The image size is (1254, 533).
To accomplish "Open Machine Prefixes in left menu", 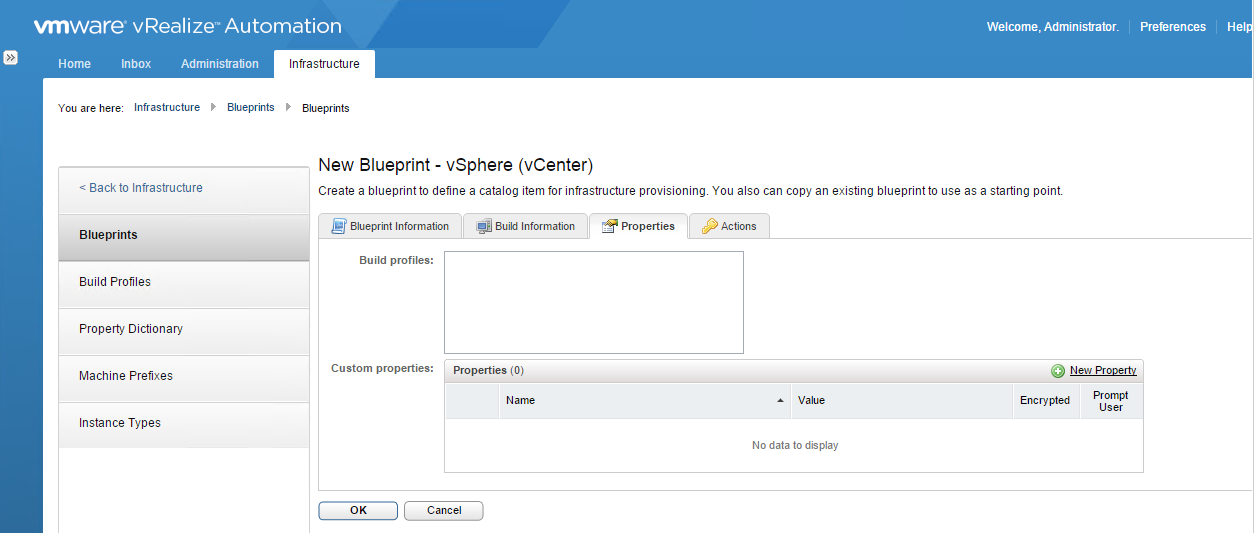I will (184, 376).
